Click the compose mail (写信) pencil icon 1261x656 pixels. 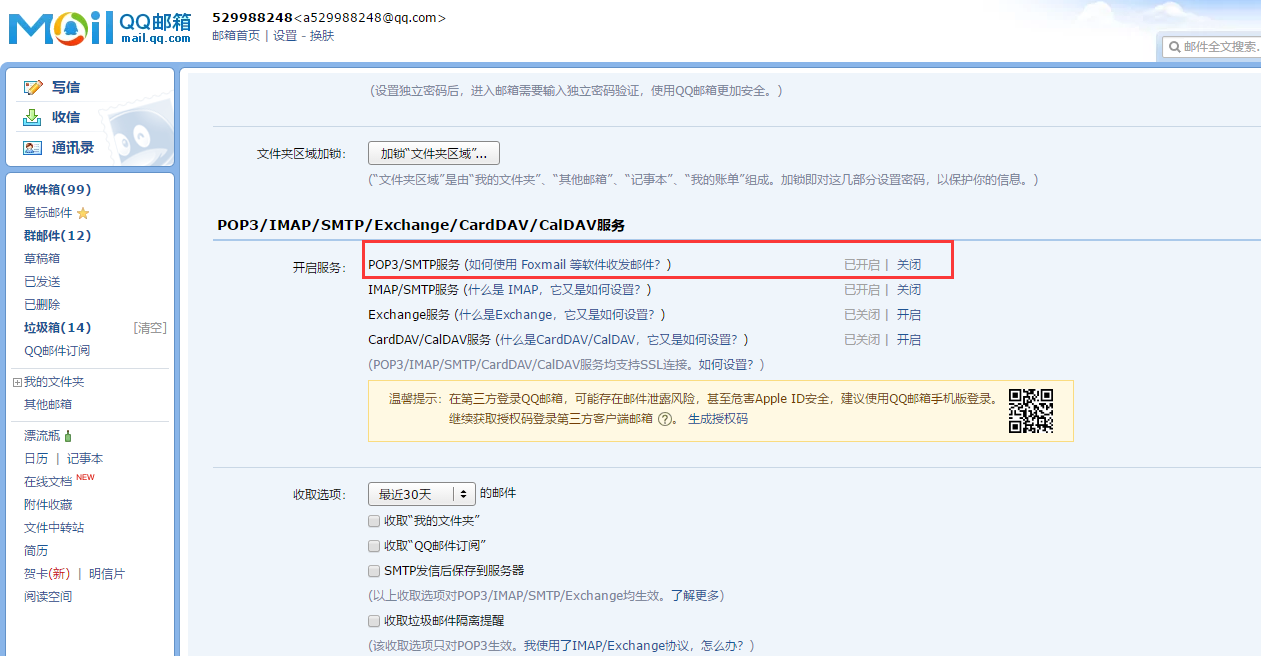[33, 88]
